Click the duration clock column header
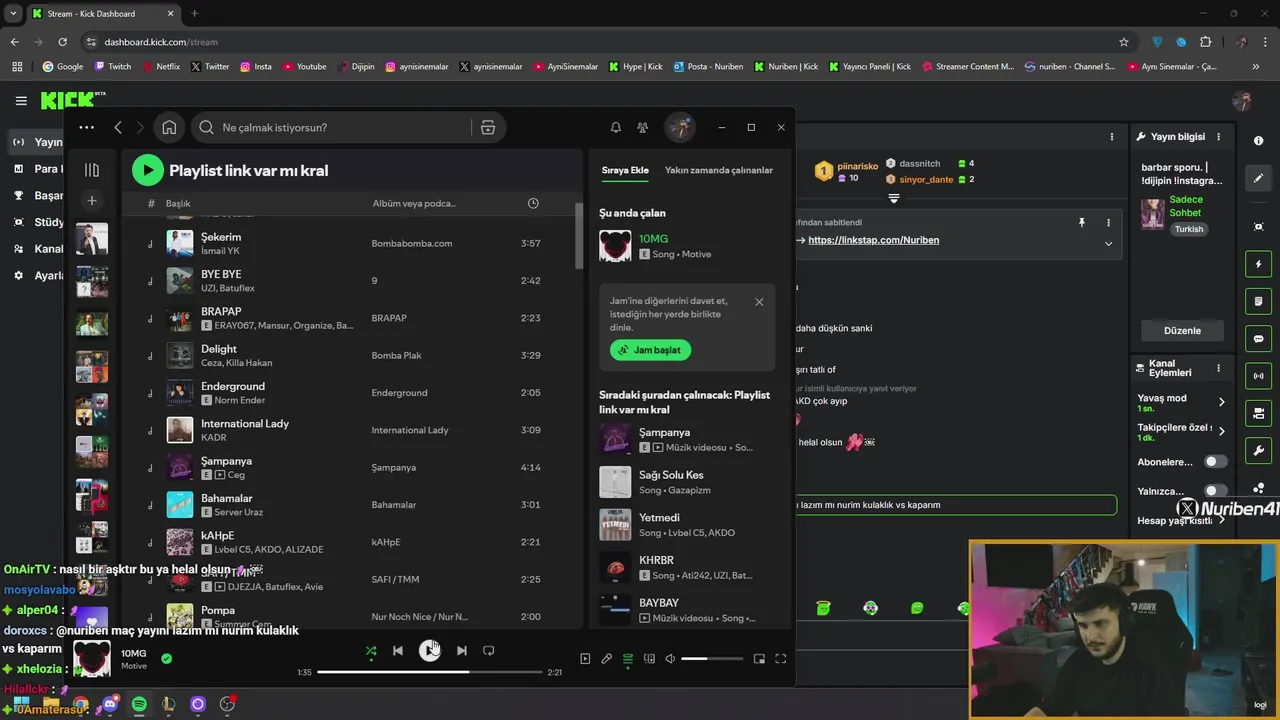Image resolution: width=1280 pixels, height=720 pixels. coord(533,203)
